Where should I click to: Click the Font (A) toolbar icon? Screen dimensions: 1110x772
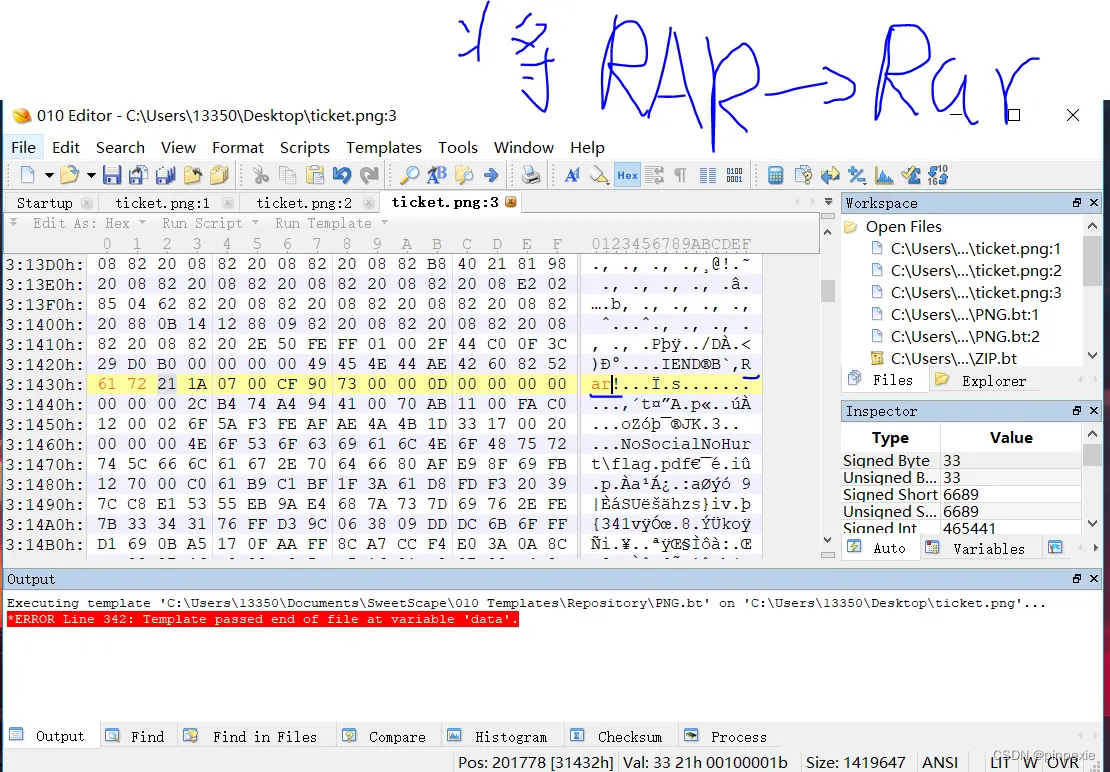click(573, 174)
